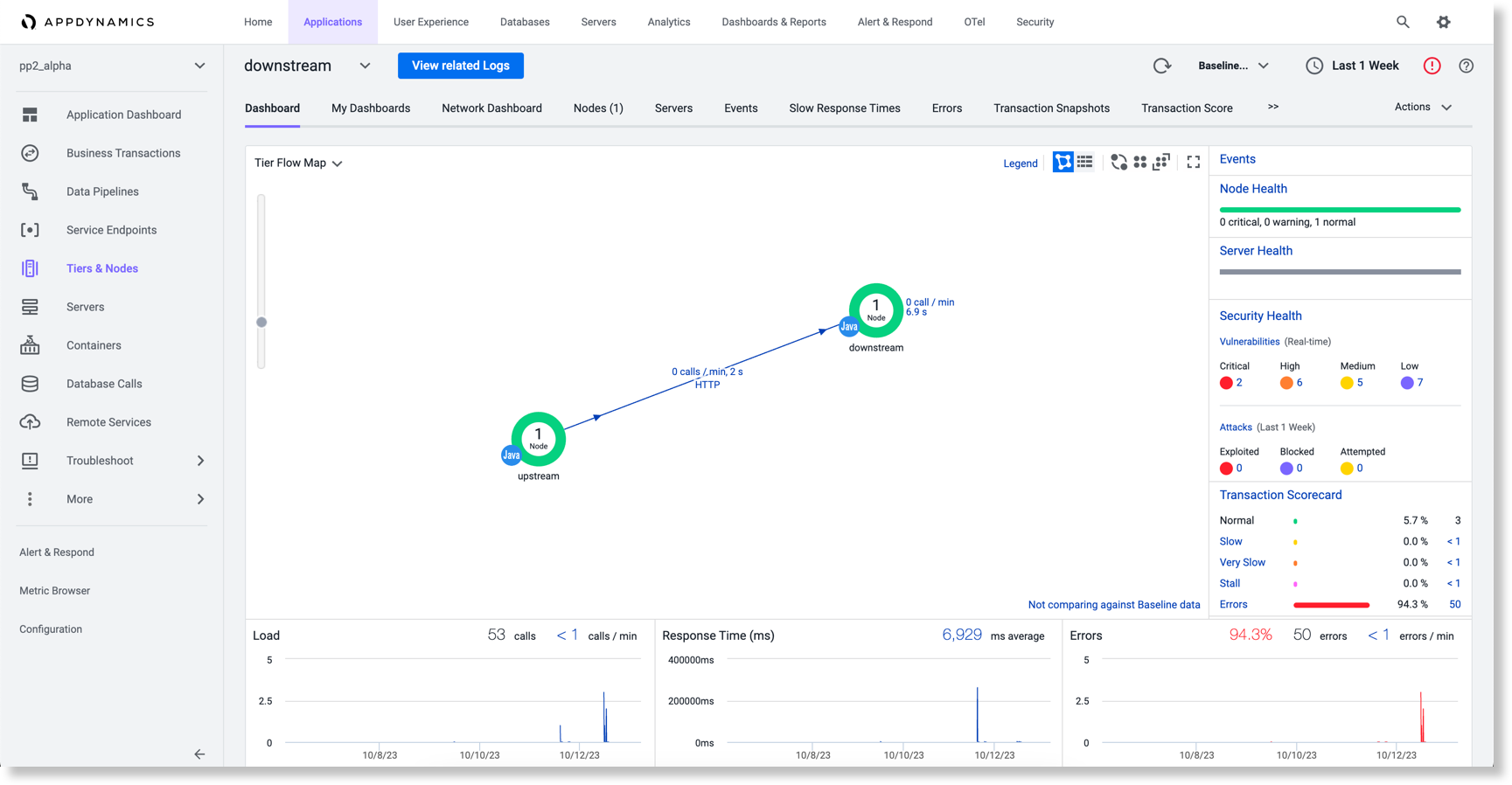
Task: Switch to flow map list view
Action: pos(1085,163)
